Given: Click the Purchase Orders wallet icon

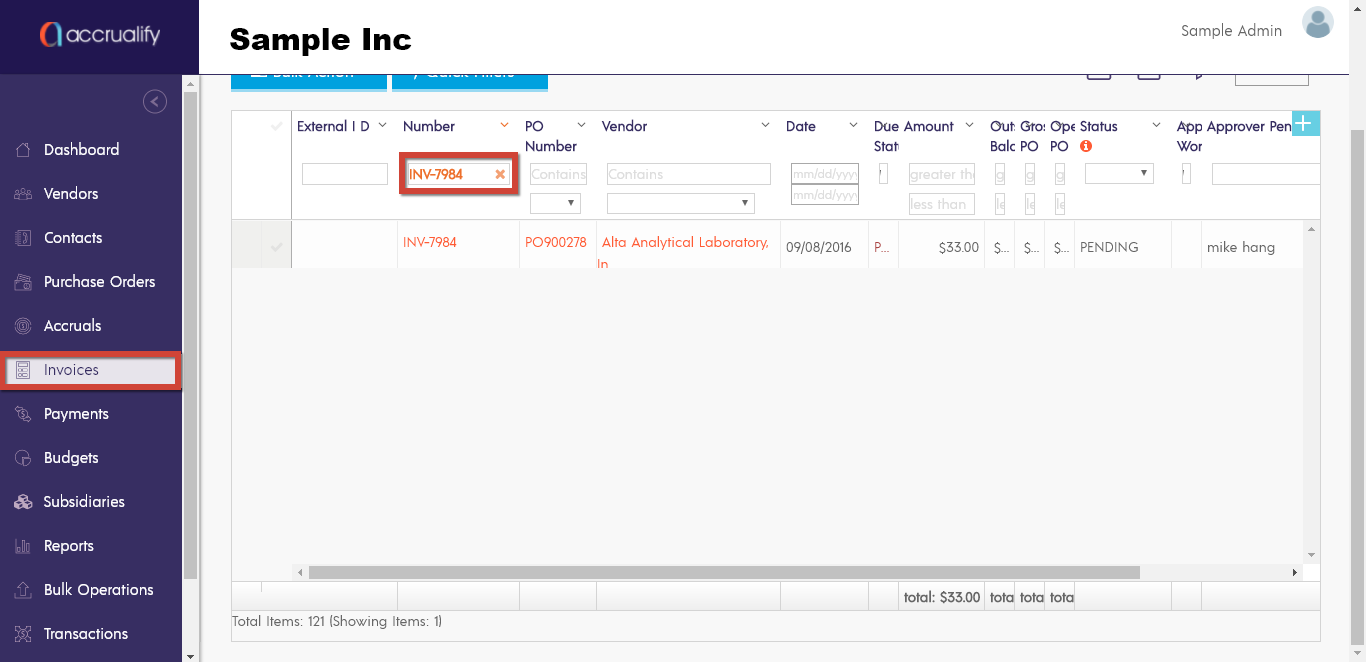Looking at the screenshot, I should [24, 282].
